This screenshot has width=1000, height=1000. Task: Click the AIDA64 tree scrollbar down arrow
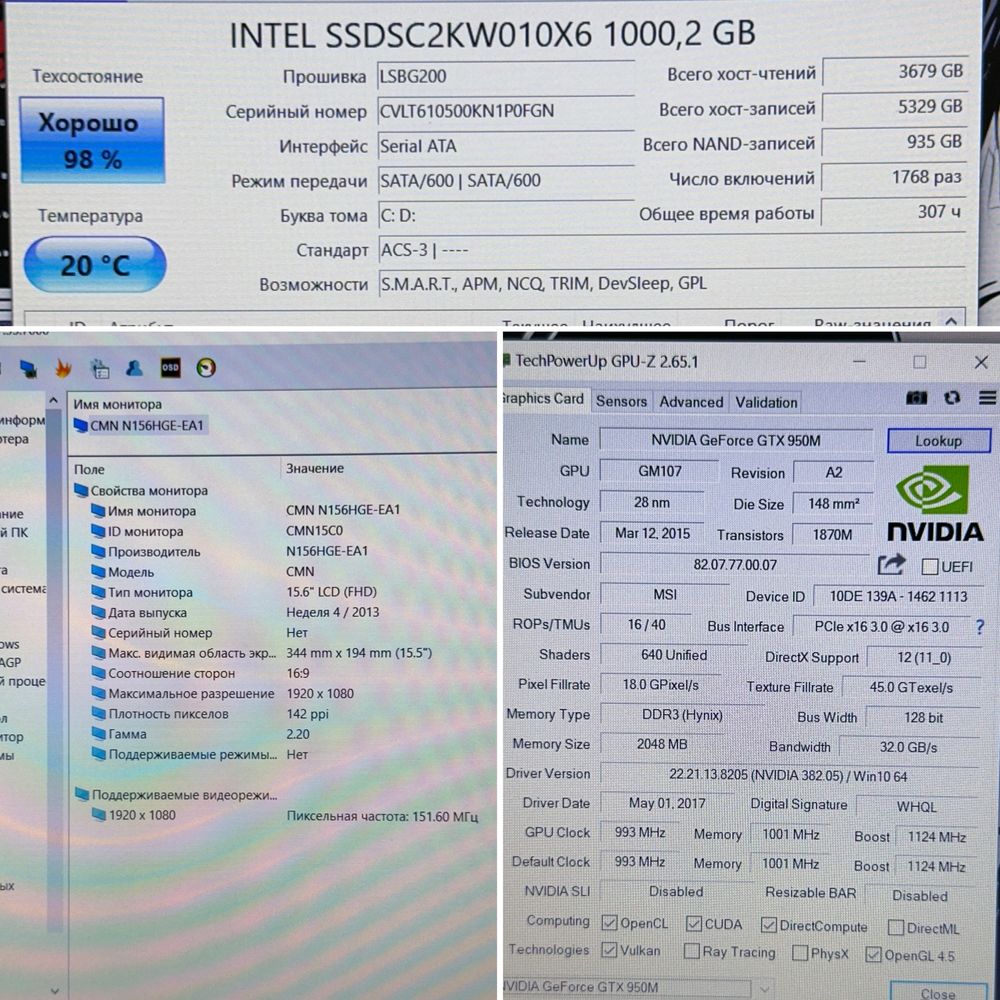55,990
